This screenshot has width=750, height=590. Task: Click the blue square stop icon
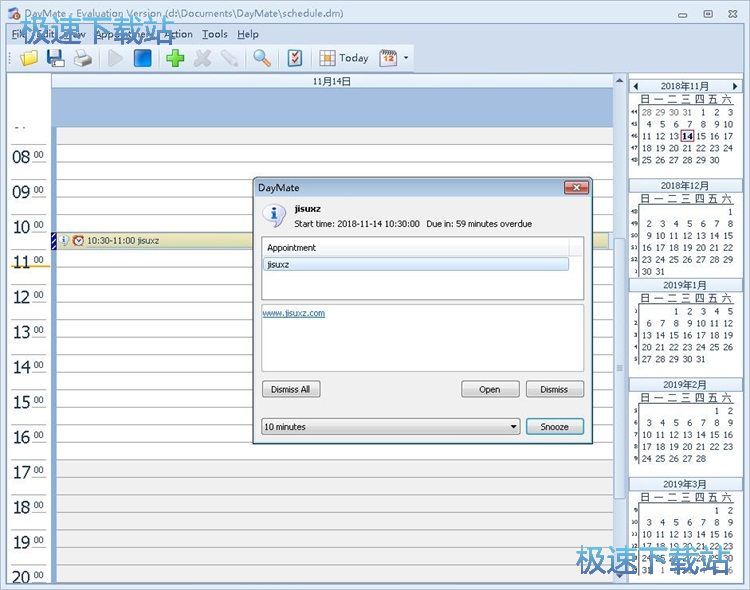142,58
